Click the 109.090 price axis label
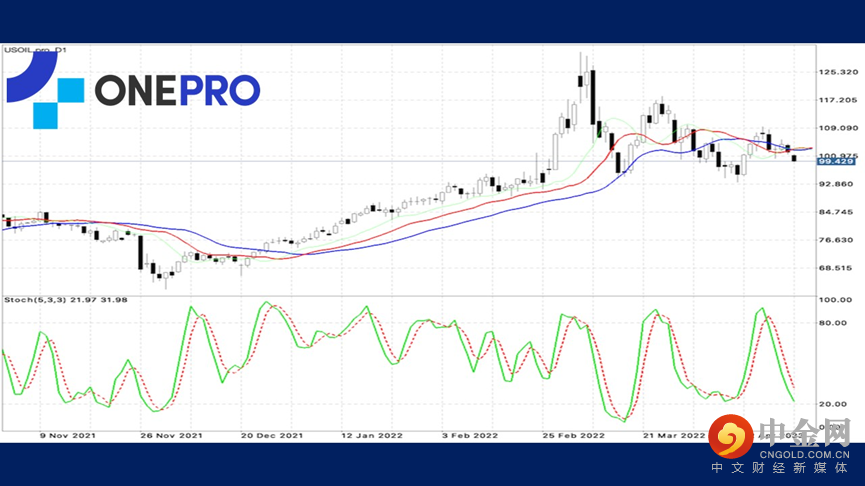 coord(839,128)
